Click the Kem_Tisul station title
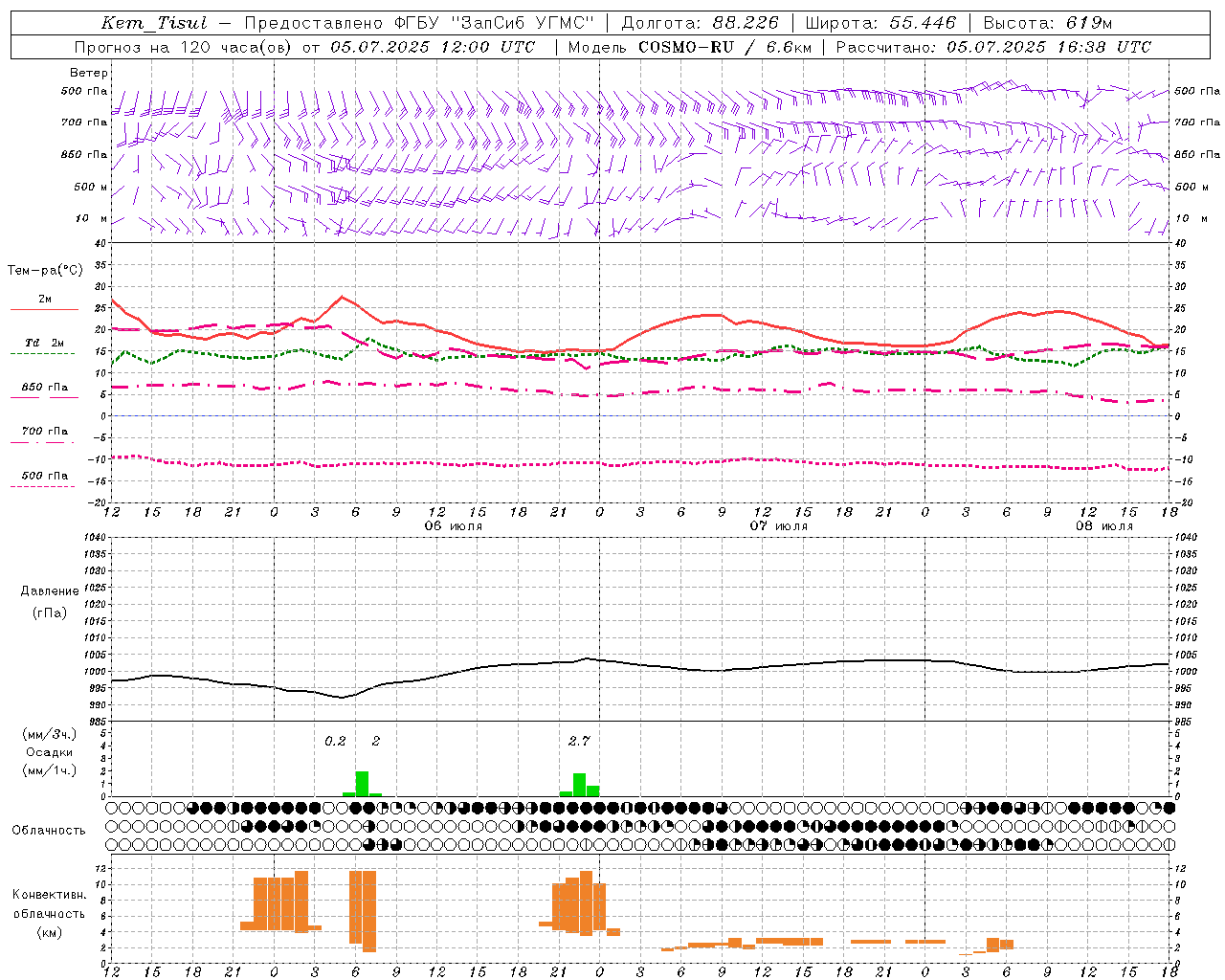This screenshot has width=1225, height=980. pyautogui.click(x=154, y=23)
